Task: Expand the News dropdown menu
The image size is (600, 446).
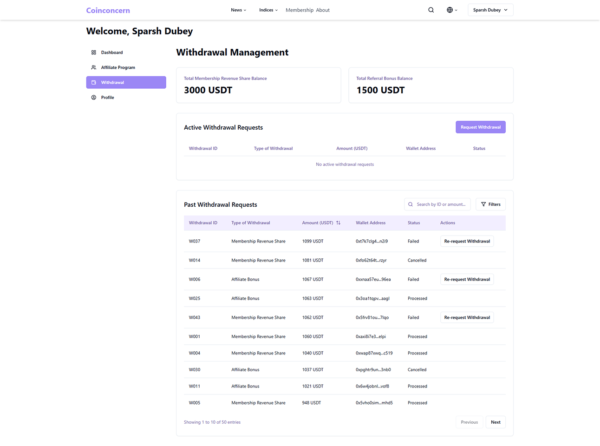Action: click(x=238, y=10)
